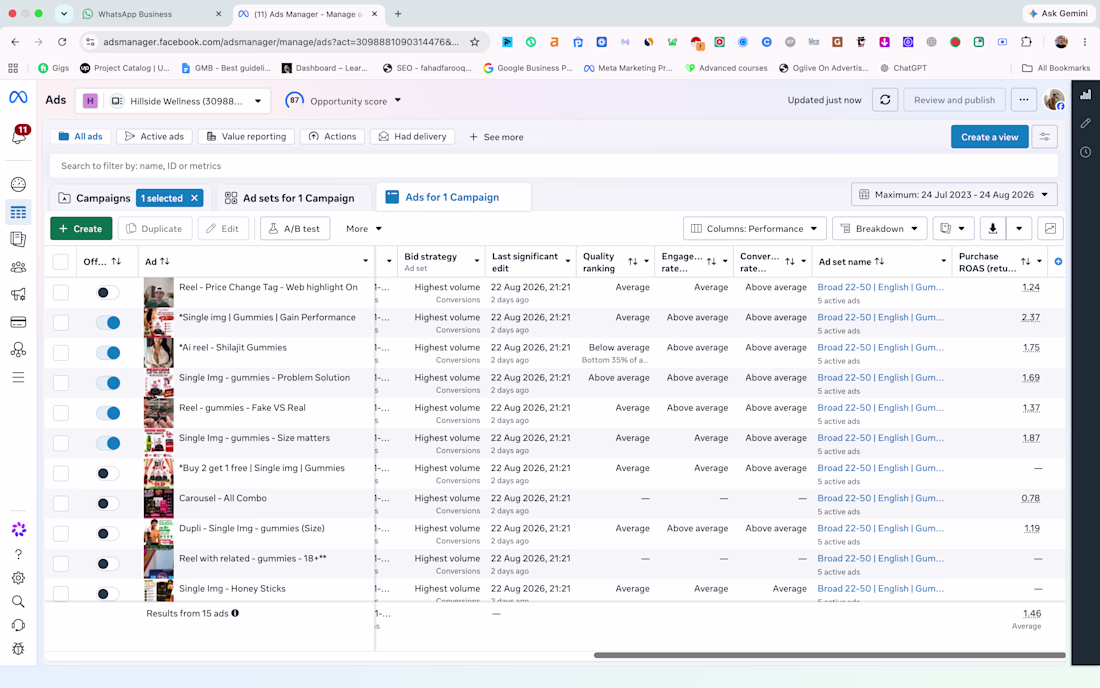Turn off *Single img | Gummies | Gain Performance ad
The width and height of the screenshot is (1100, 688).
(x=107, y=323)
